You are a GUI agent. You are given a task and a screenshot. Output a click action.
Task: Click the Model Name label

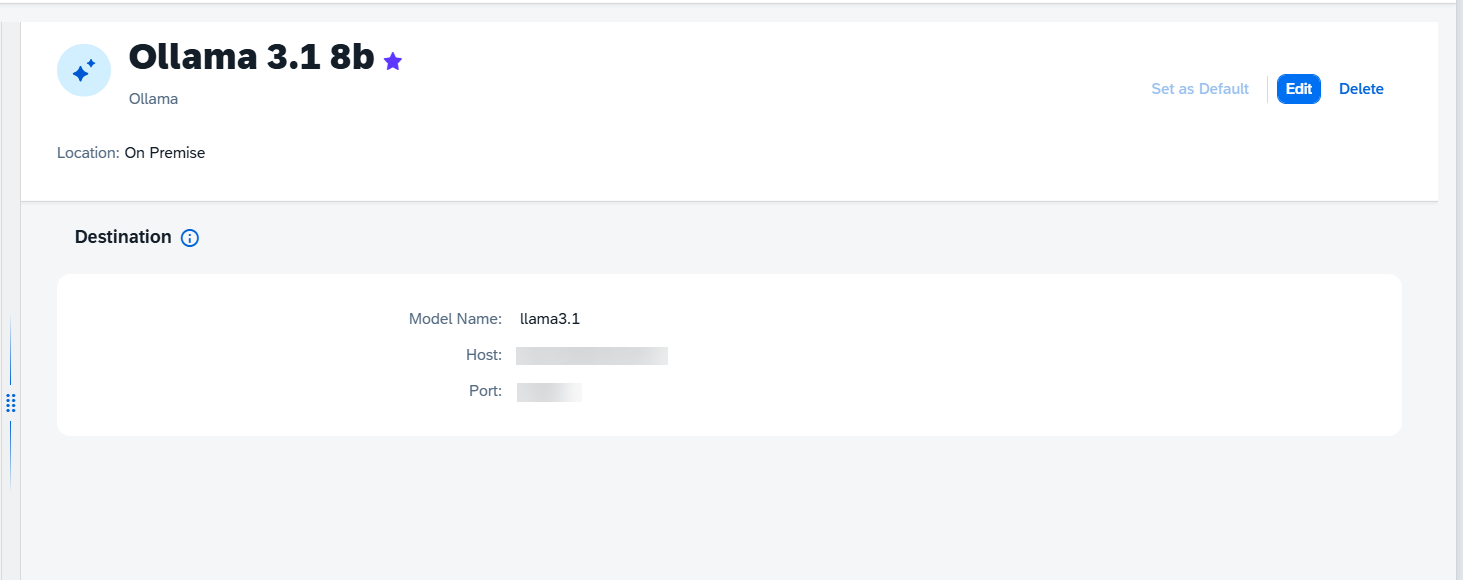(455, 319)
